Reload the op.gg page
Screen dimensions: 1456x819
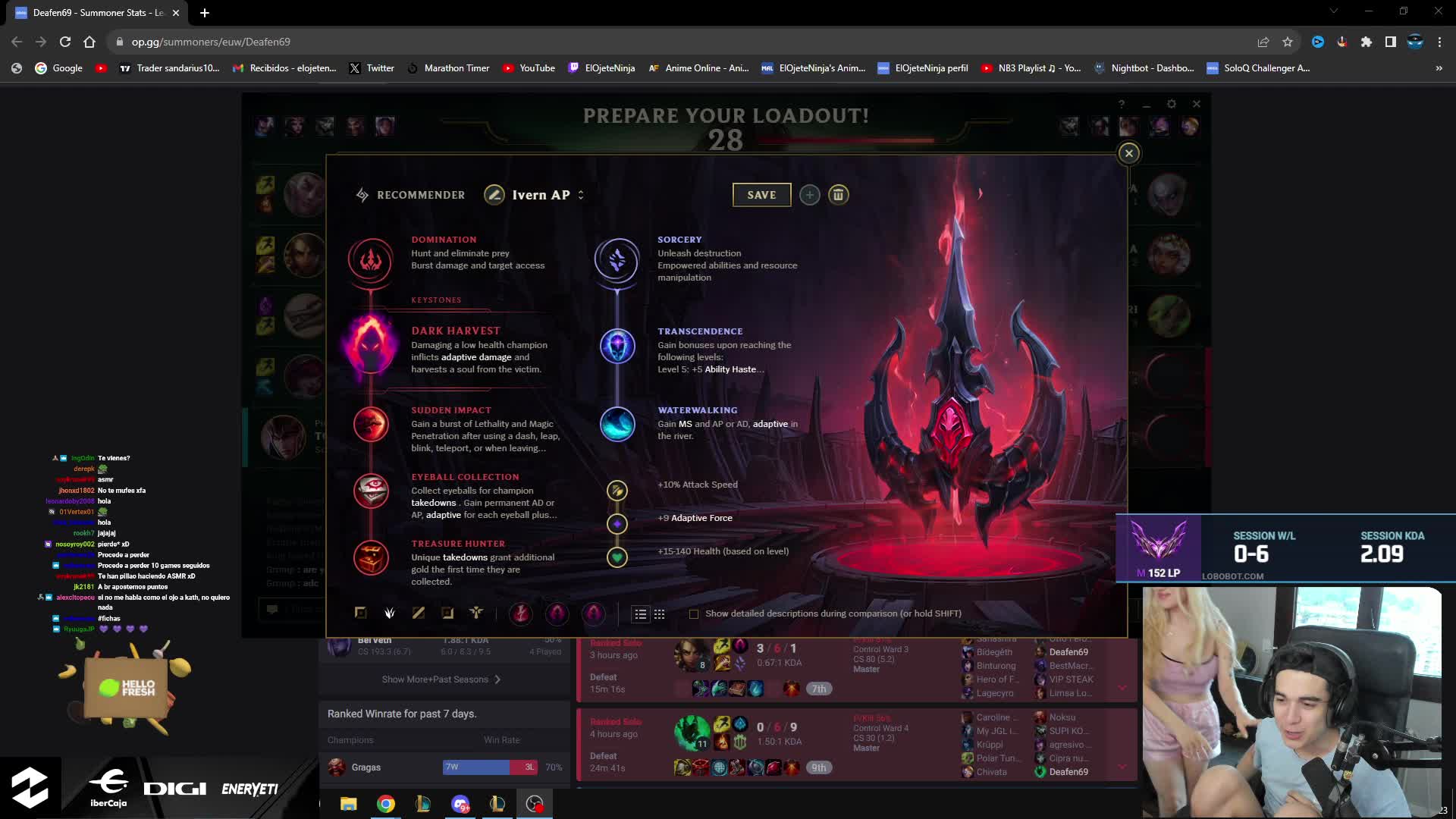click(65, 42)
